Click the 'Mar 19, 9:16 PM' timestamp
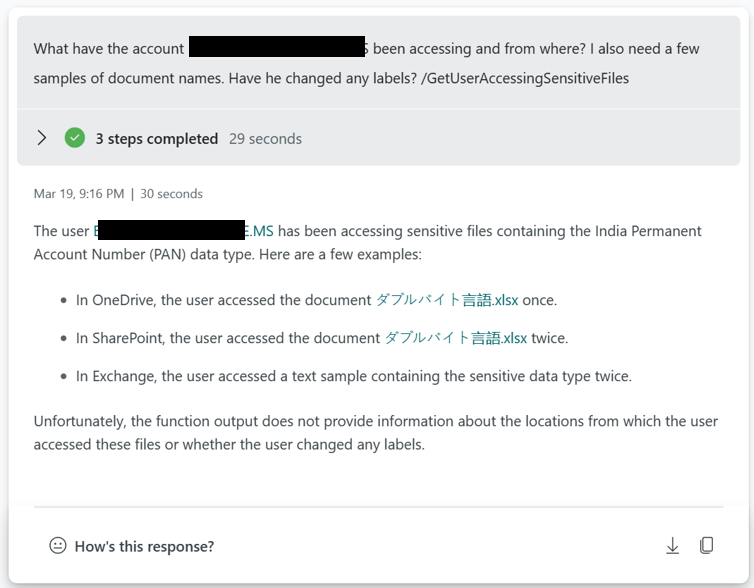The width and height of the screenshot is (754, 588). [x=79, y=194]
